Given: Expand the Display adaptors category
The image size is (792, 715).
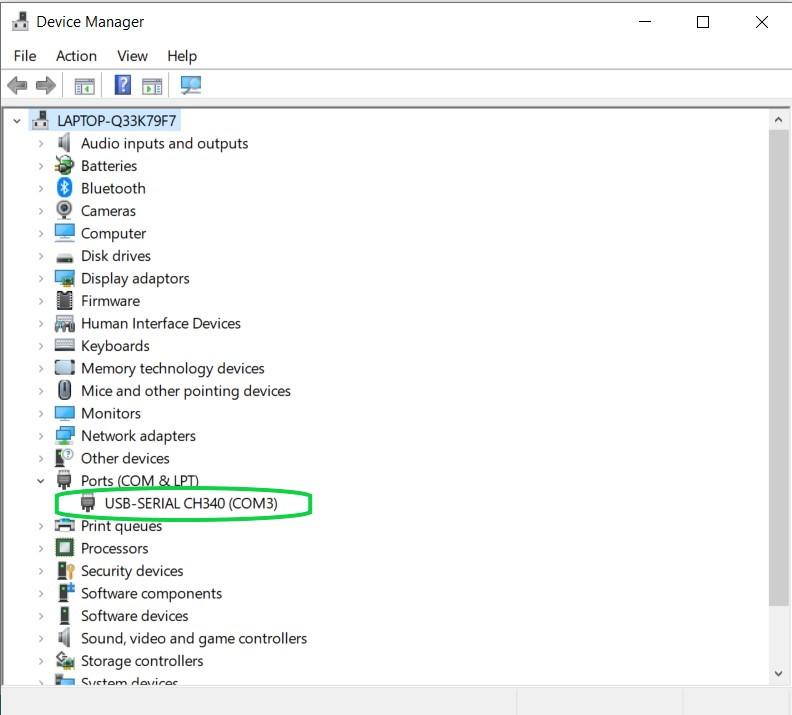Looking at the screenshot, I should 41,279.
